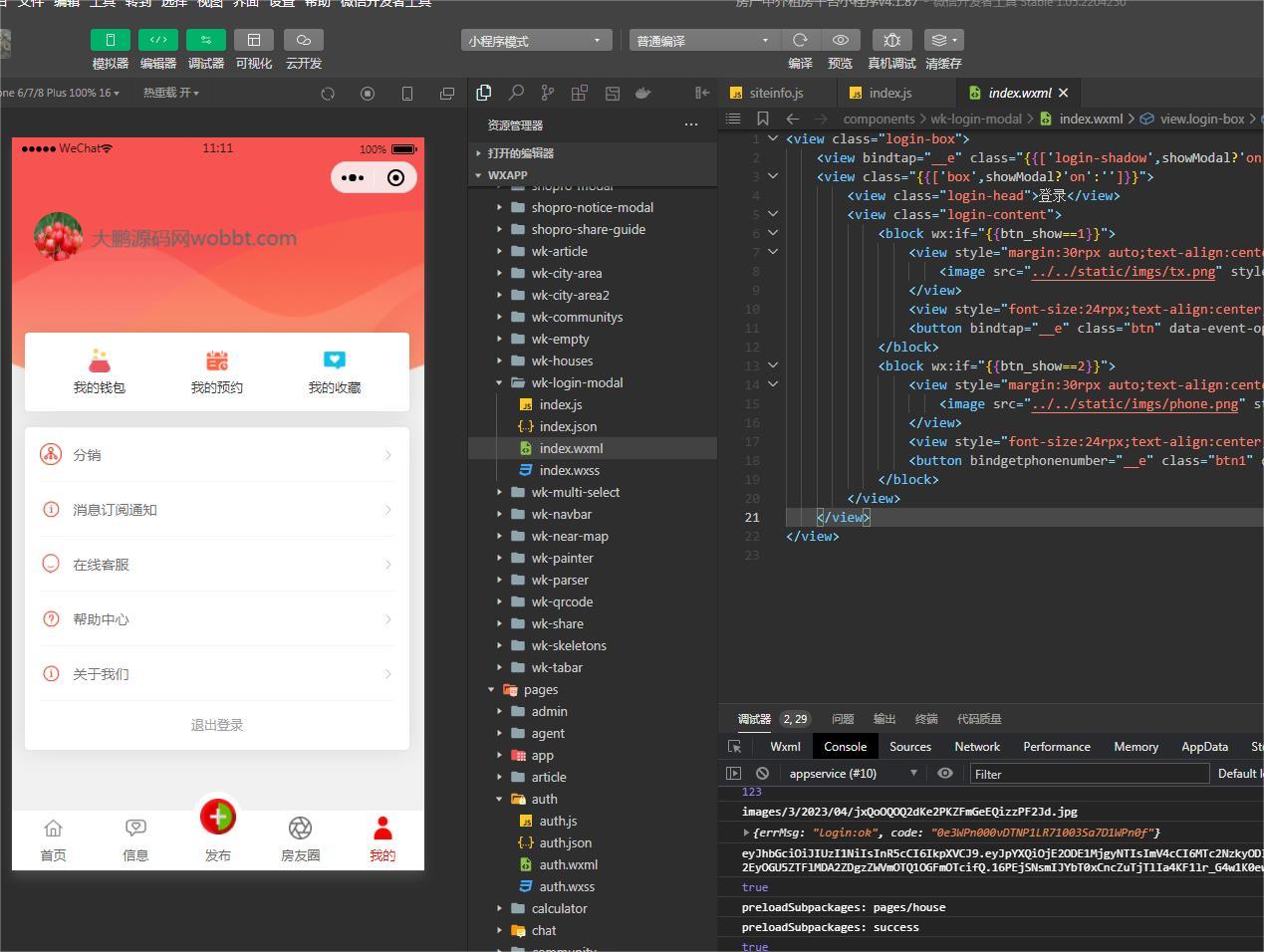Select index.wxss in wk-login-modal folder
This screenshot has width=1264, height=952.
[569, 470]
